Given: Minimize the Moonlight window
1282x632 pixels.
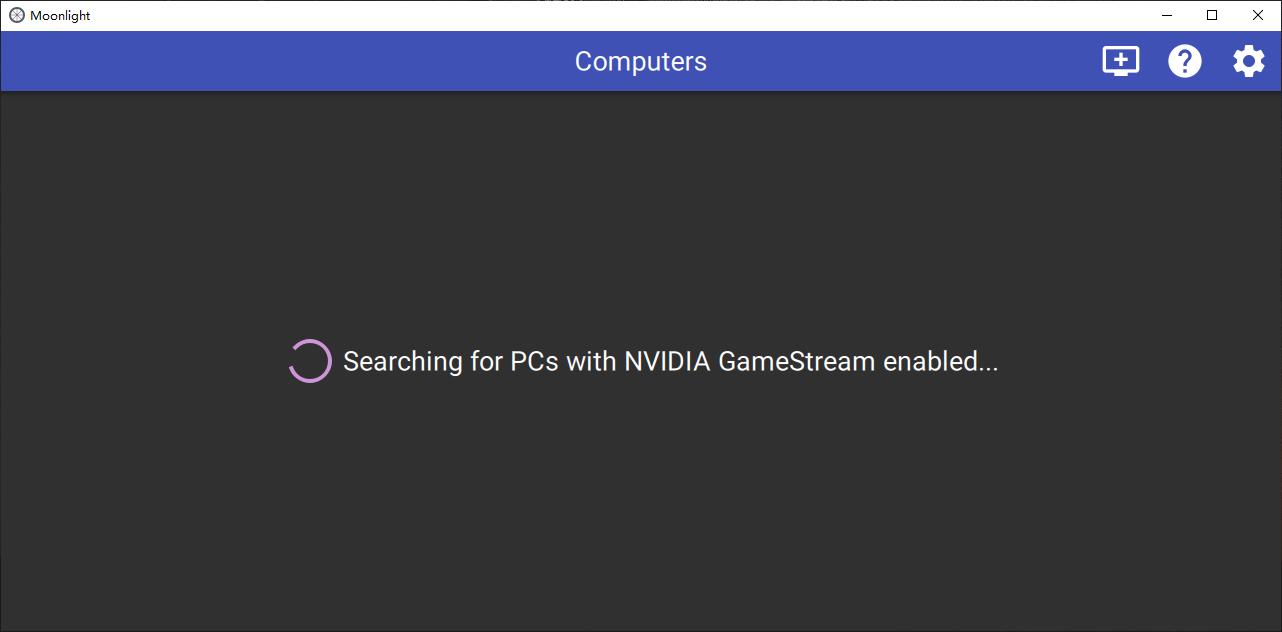Looking at the screenshot, I should coord(1166,15).
